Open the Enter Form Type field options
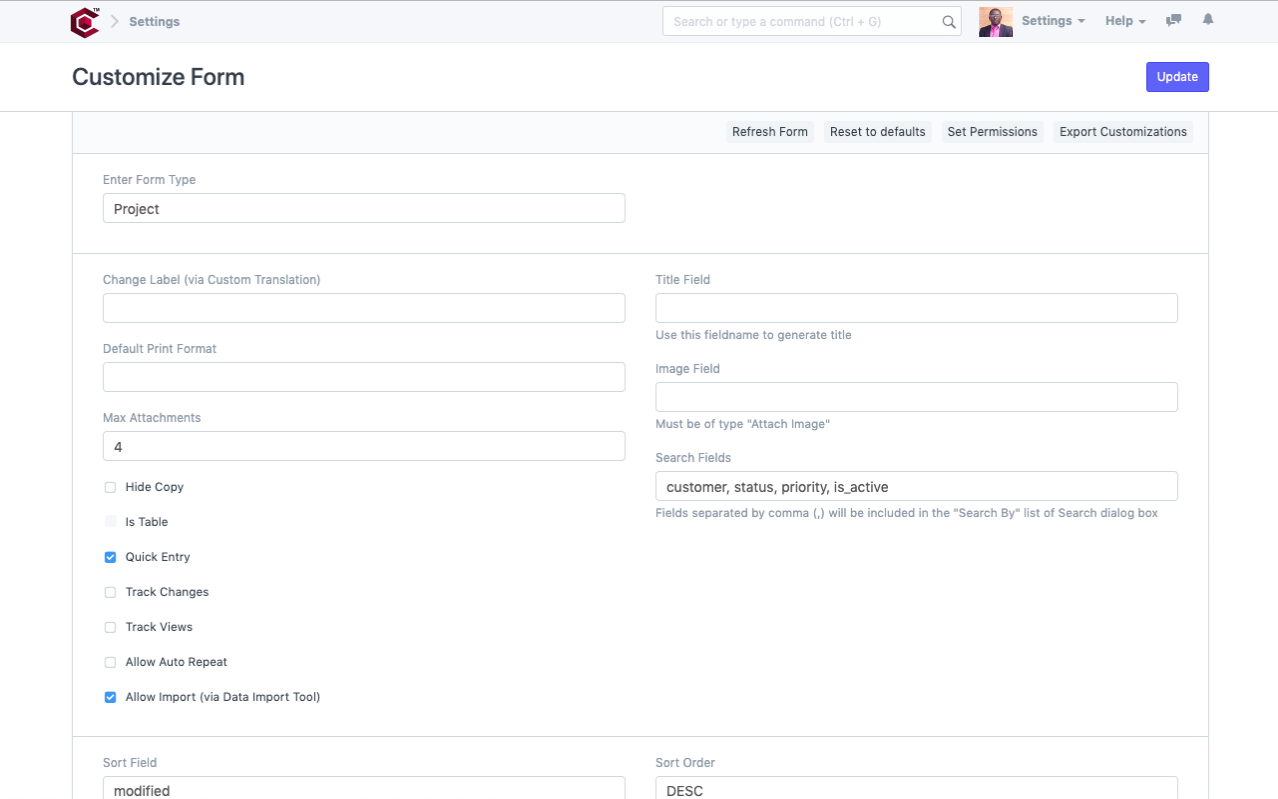This screenshot has height=799, width=1278. click(x=364, y=208)
